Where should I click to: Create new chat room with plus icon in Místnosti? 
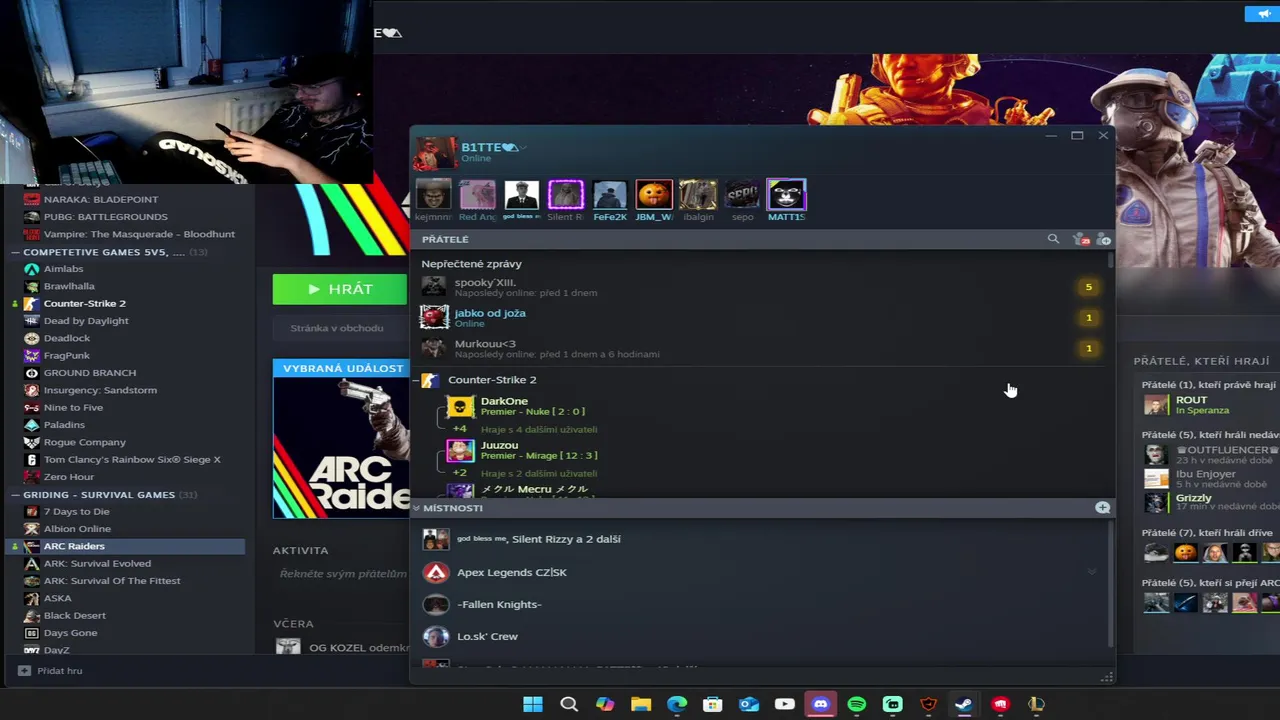1102,508
